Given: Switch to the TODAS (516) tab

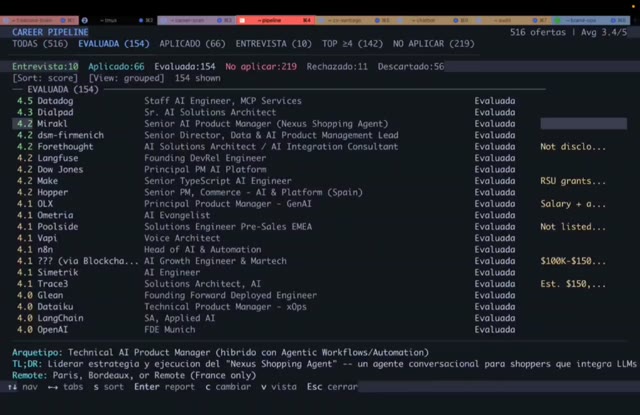Looking at the screenshot, I should 39,44.
